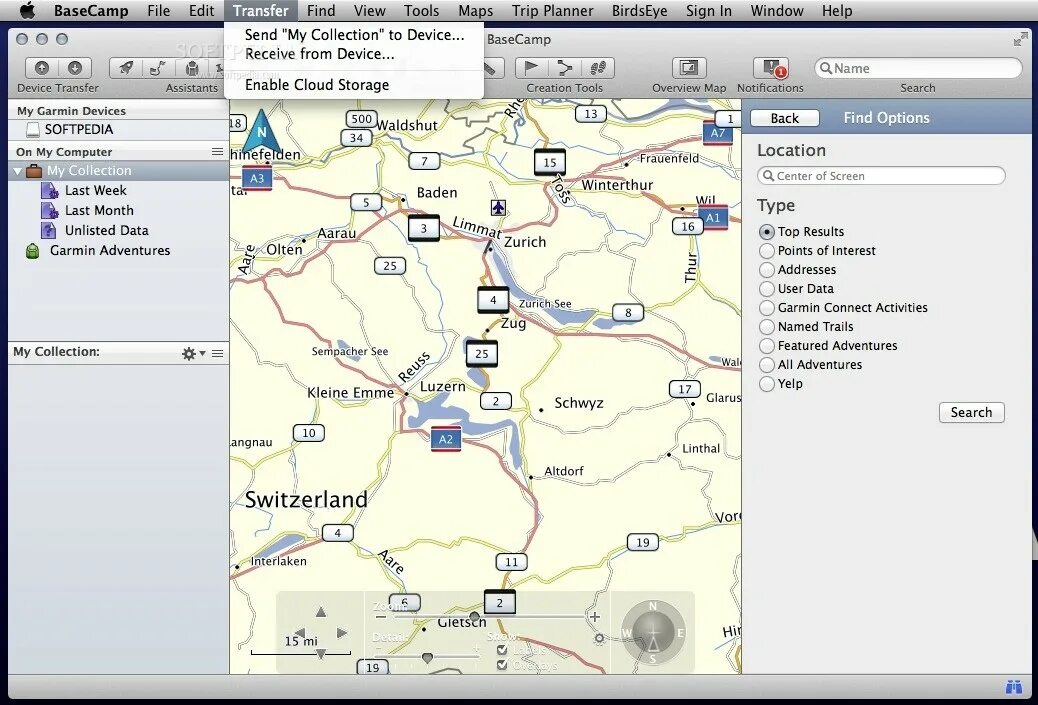Select Top Results radio button

pos(767,232)
